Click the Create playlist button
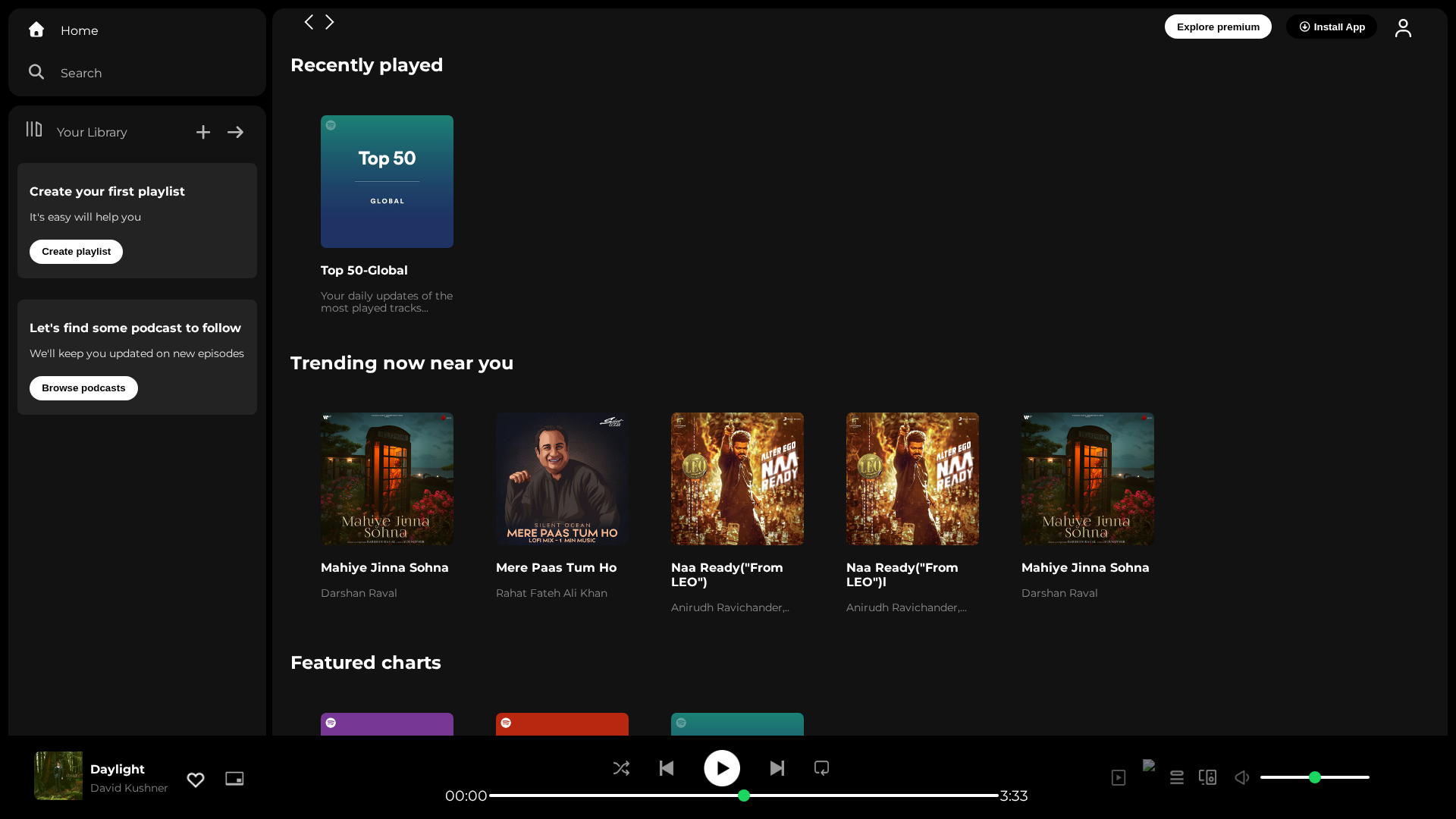 click(76, 252)
